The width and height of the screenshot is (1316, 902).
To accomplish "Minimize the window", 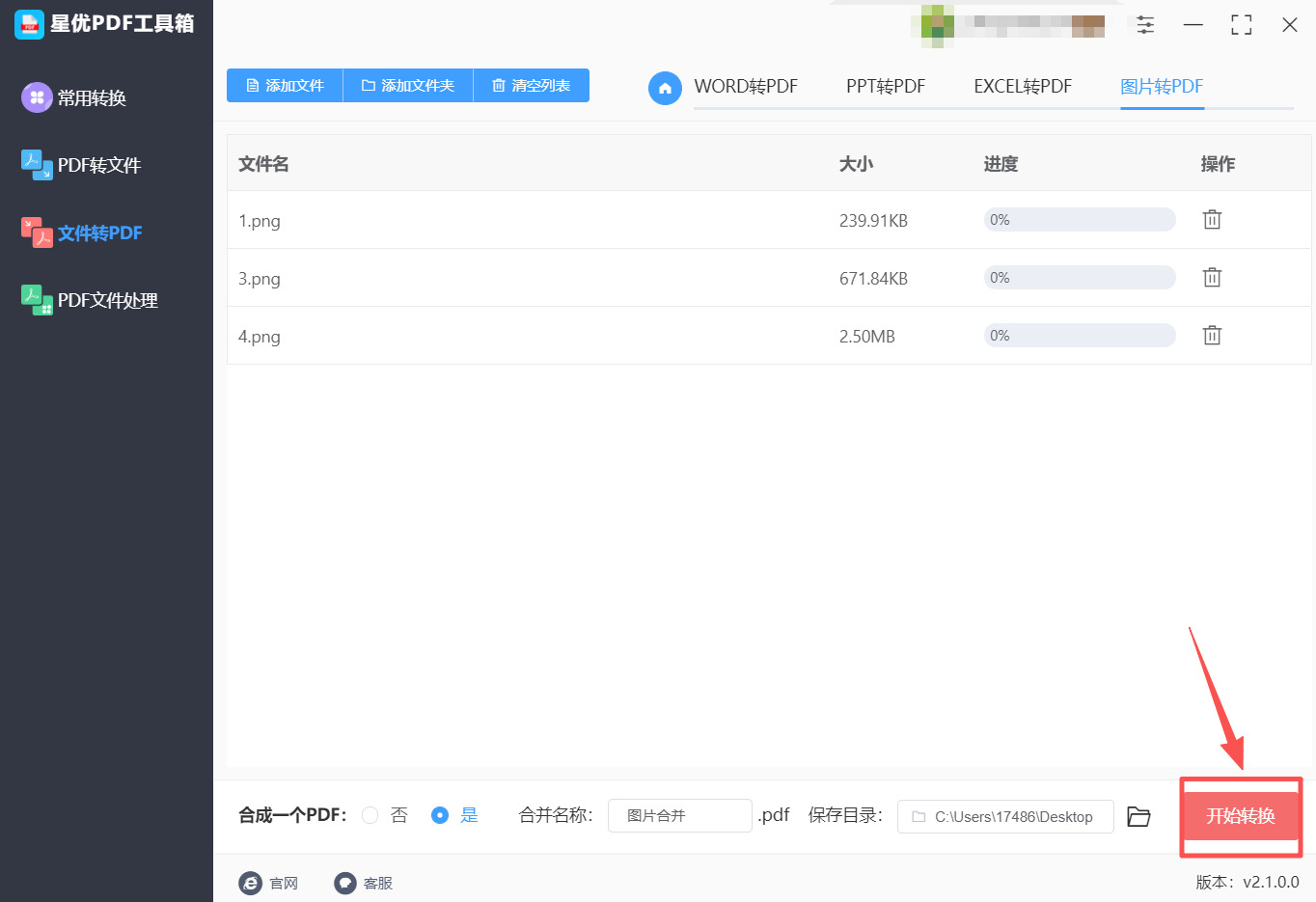I will pyautogui.click(x=1193, y=25).
